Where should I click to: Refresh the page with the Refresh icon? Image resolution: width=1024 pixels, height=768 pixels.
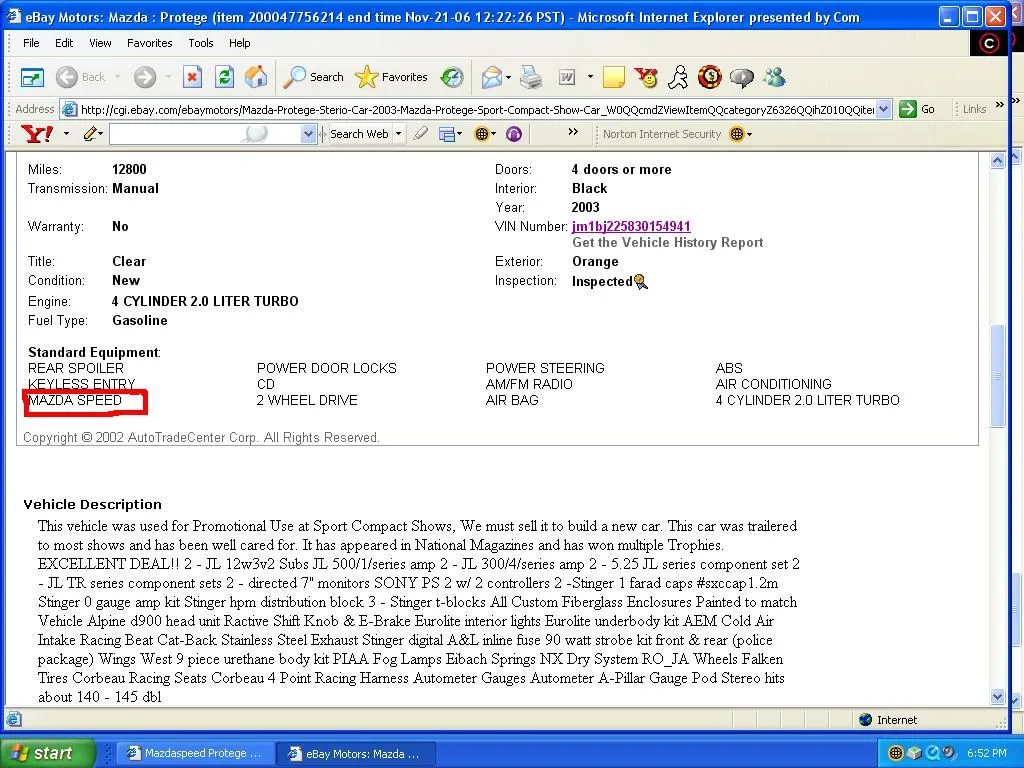click(224, 77)
